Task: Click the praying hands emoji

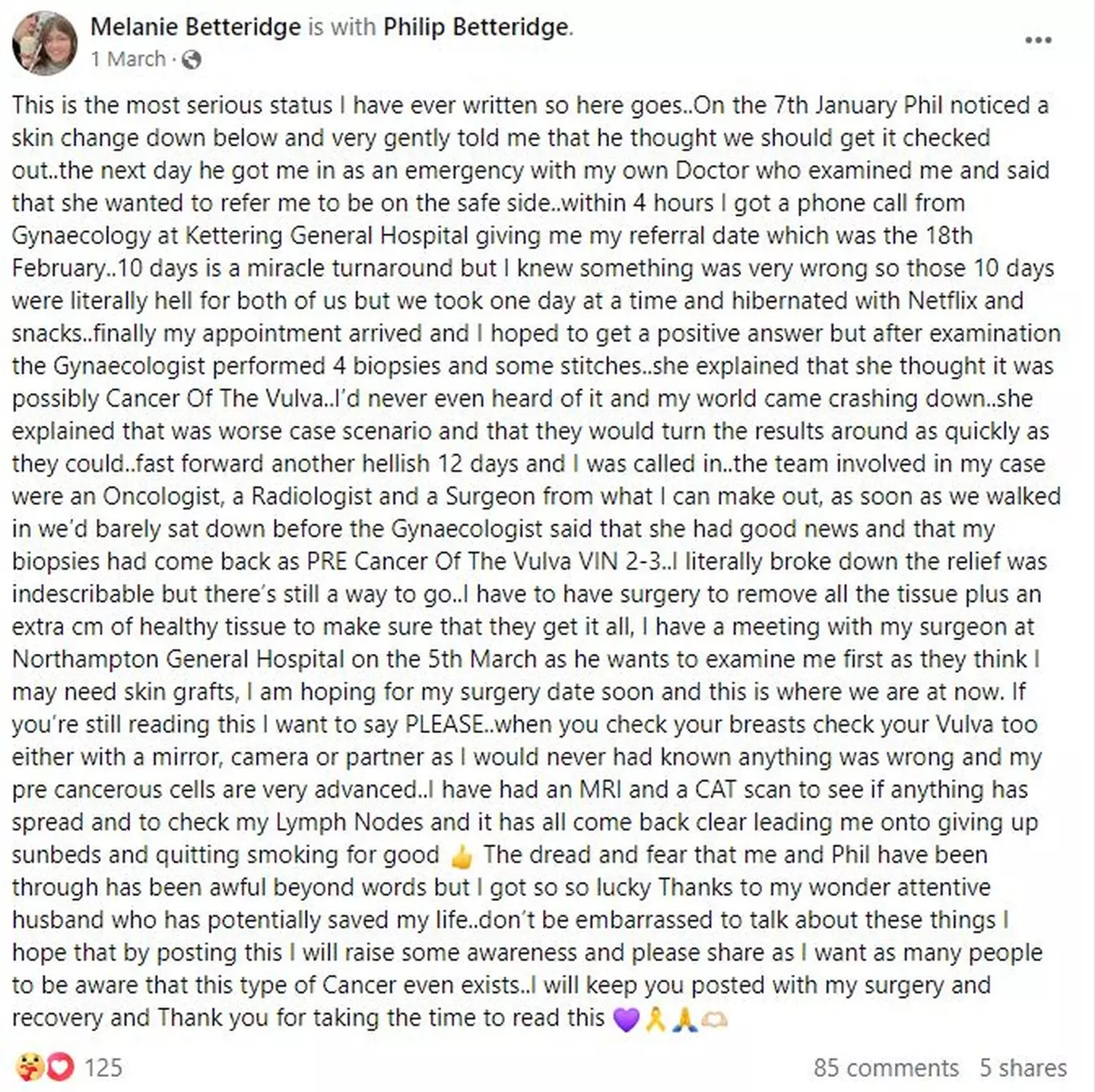Action: [684, 1019]
